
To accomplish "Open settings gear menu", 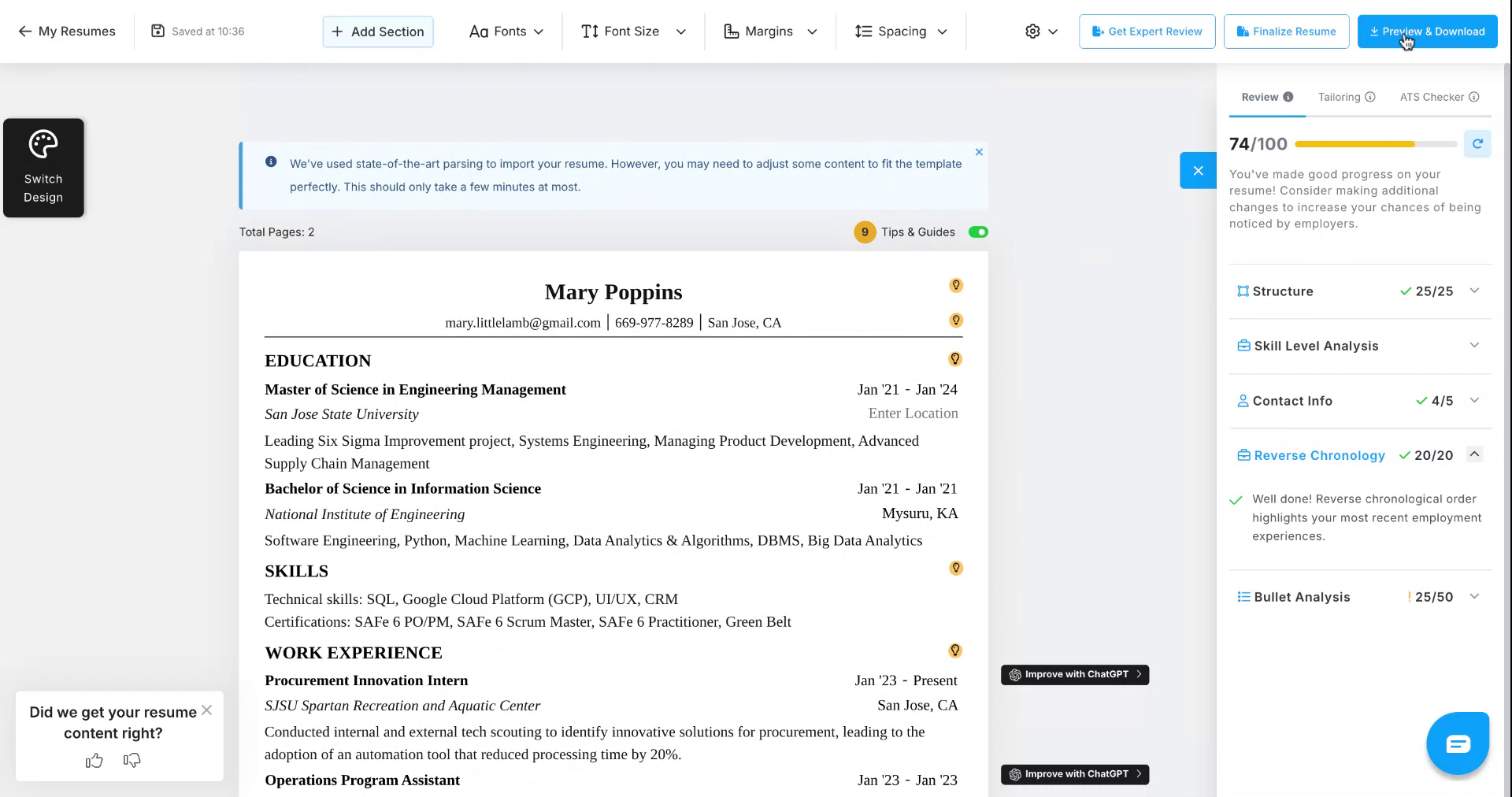I will click(x=1040, y=32).
